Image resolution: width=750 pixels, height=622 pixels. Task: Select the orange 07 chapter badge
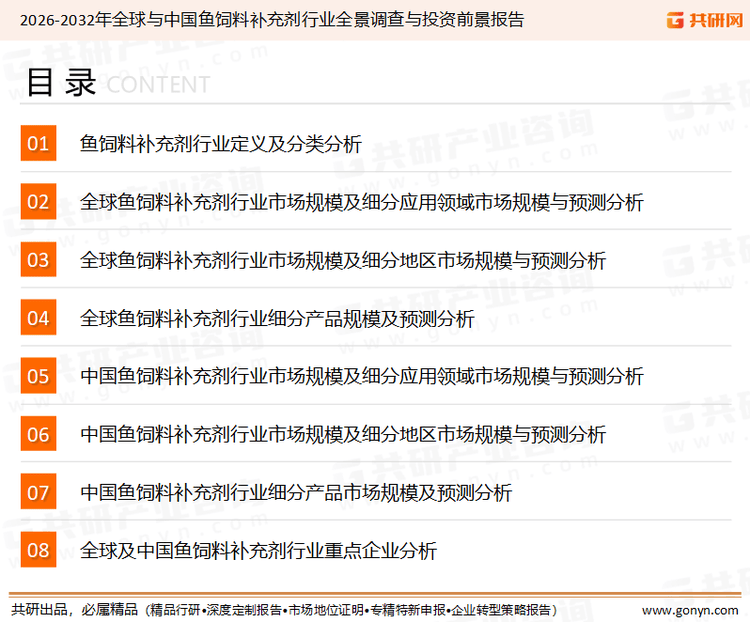pos(38,491)
